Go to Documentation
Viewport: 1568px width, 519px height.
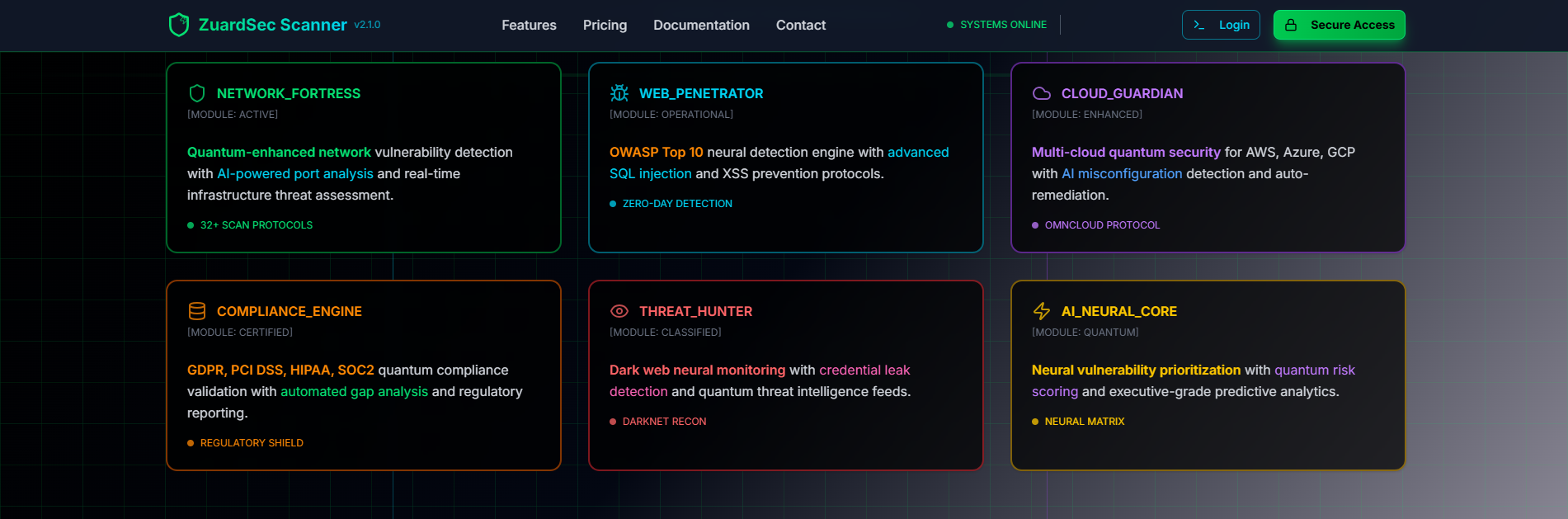[x=701, y=25]
